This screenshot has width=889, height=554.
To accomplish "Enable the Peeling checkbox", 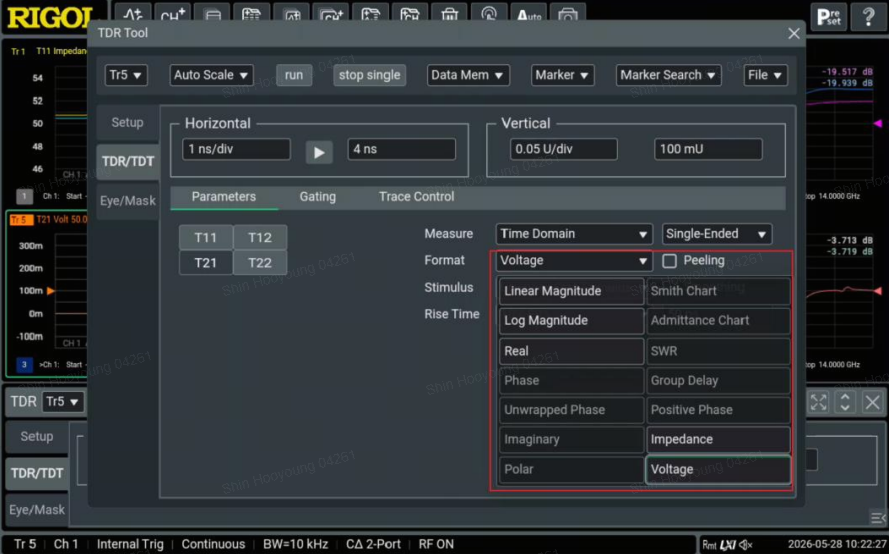I will pos(670,261).
